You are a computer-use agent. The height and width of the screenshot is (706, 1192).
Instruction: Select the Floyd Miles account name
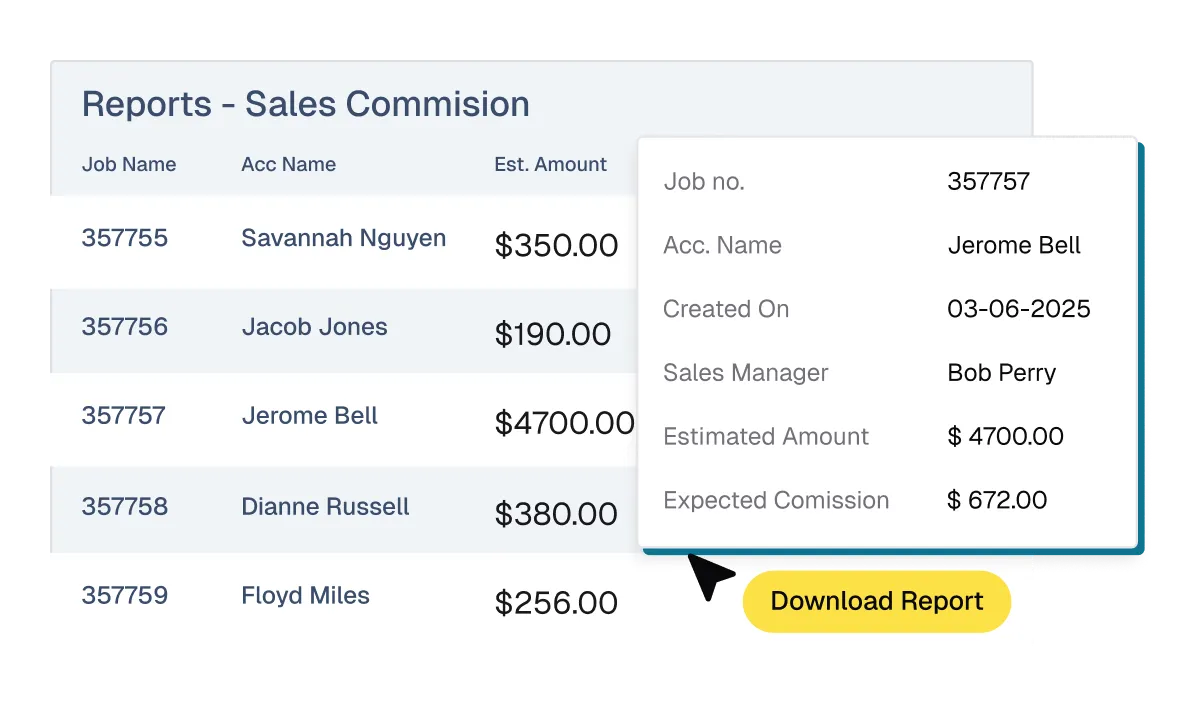tap(305, 596)
